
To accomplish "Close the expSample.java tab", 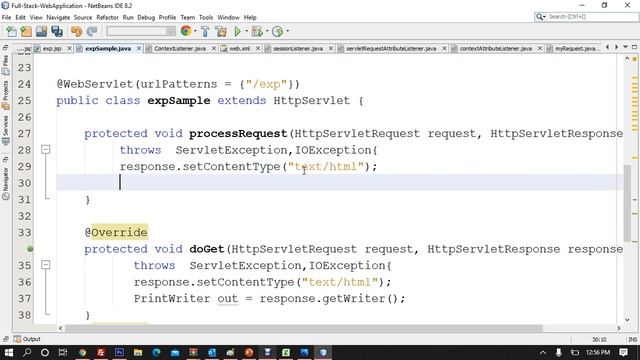I will [139, 48].
